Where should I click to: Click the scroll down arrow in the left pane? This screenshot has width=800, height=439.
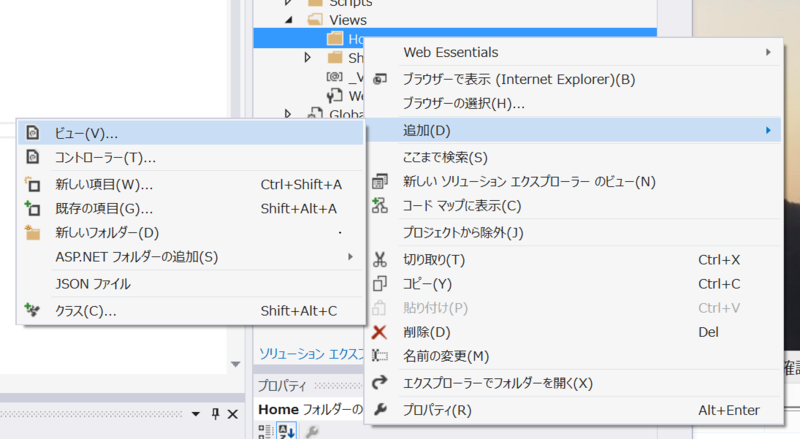[235, 364]
